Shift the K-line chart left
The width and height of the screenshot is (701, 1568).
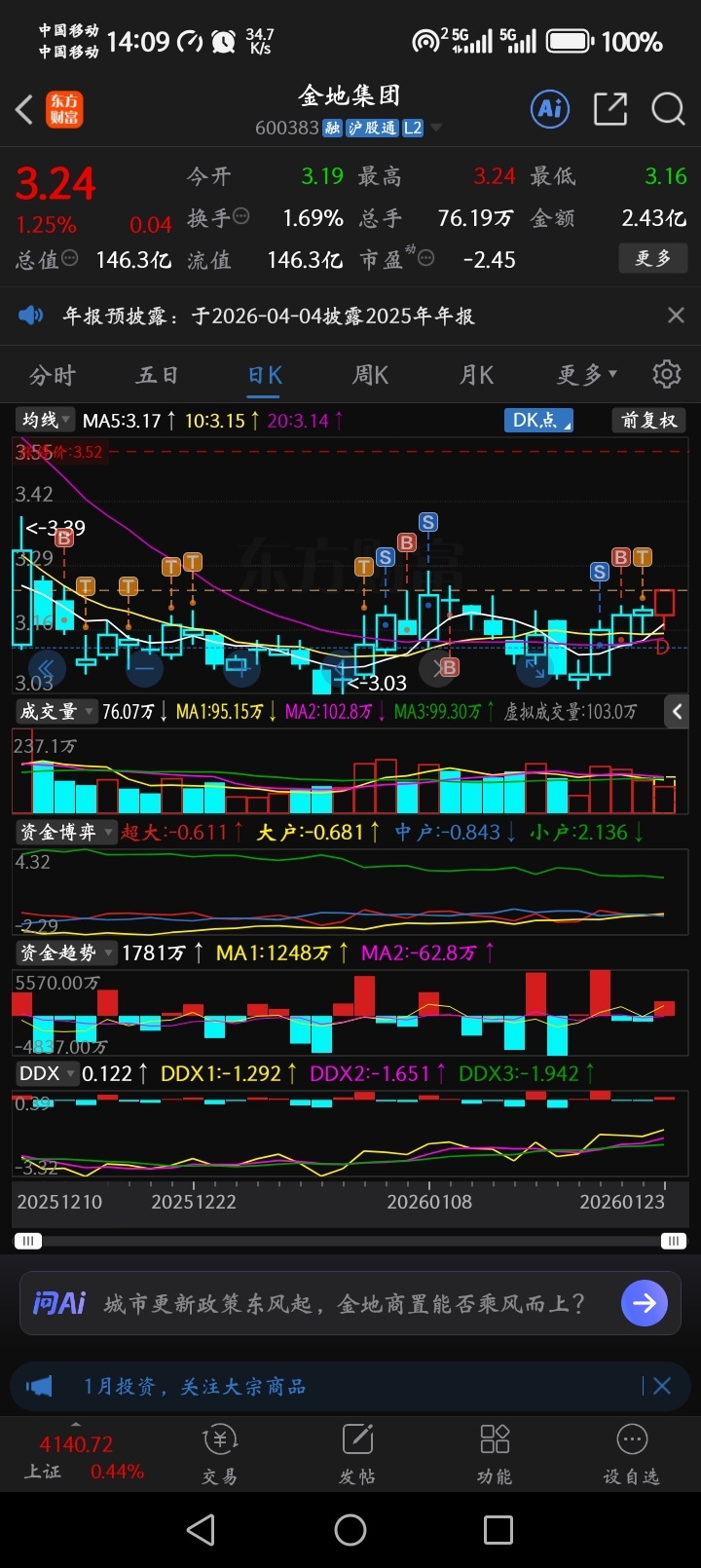tap(47, 668)
